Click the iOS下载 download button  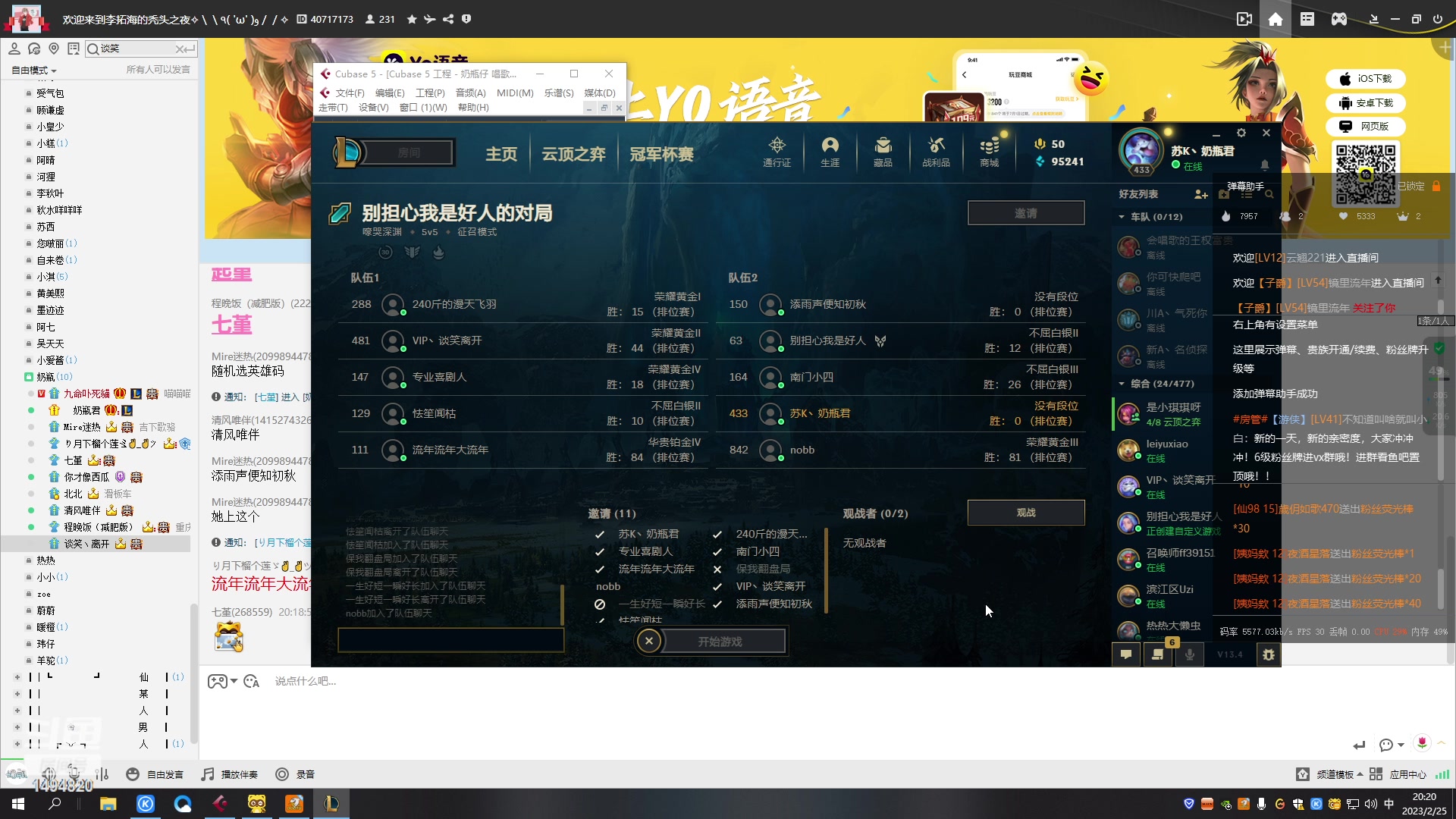(x=1366, y=79)
